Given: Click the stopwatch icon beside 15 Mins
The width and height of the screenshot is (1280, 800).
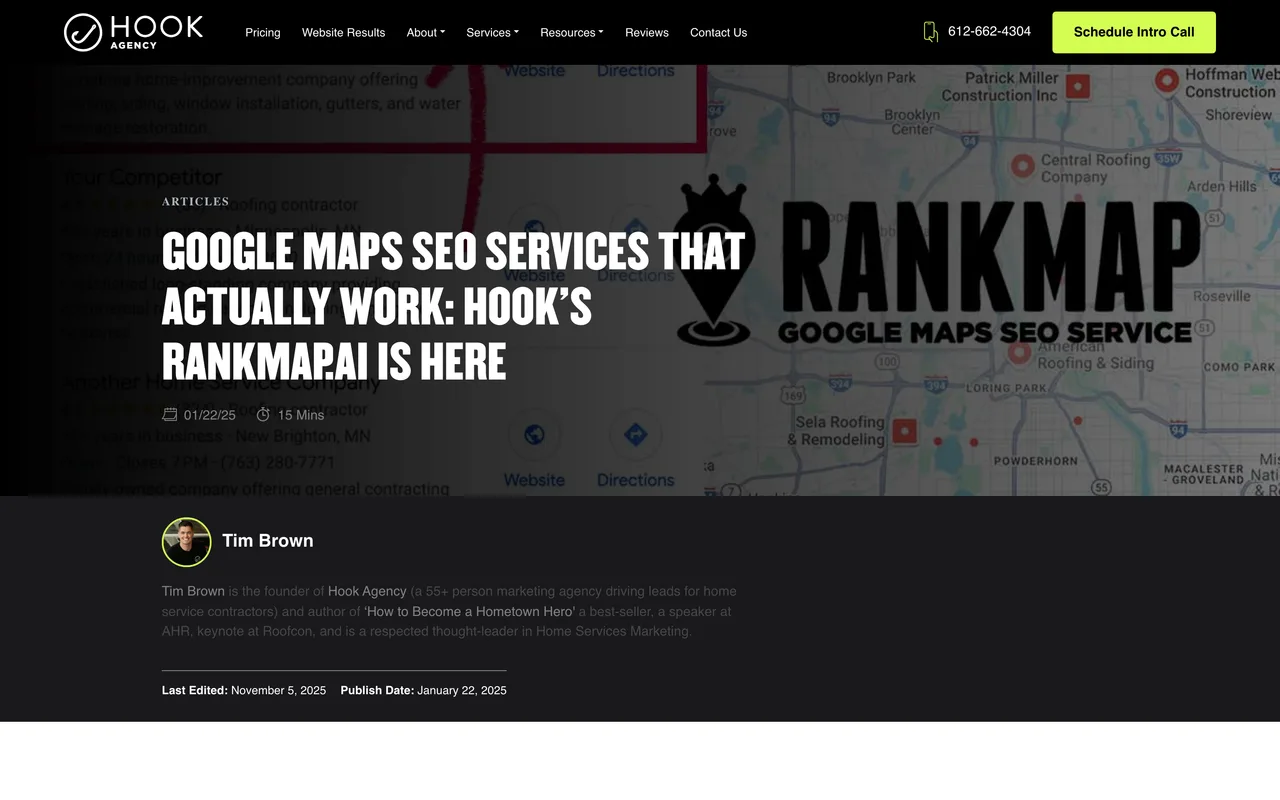Looking at the screenshot, I should pyautogui.click(x=264, y=414).
